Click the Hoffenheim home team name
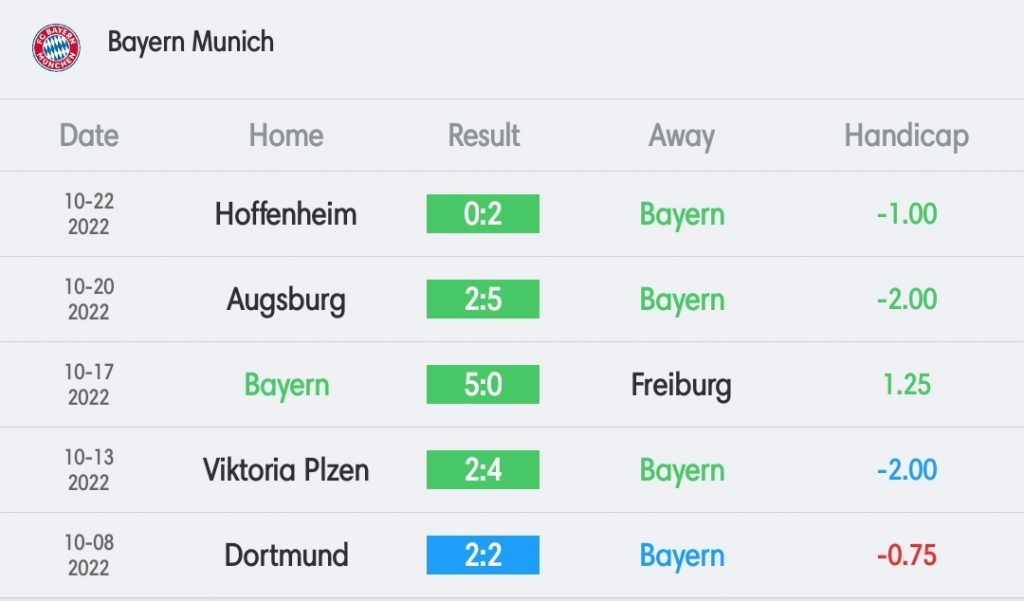The height and width of the screenshot is (601, 1024). coord(286,214)
